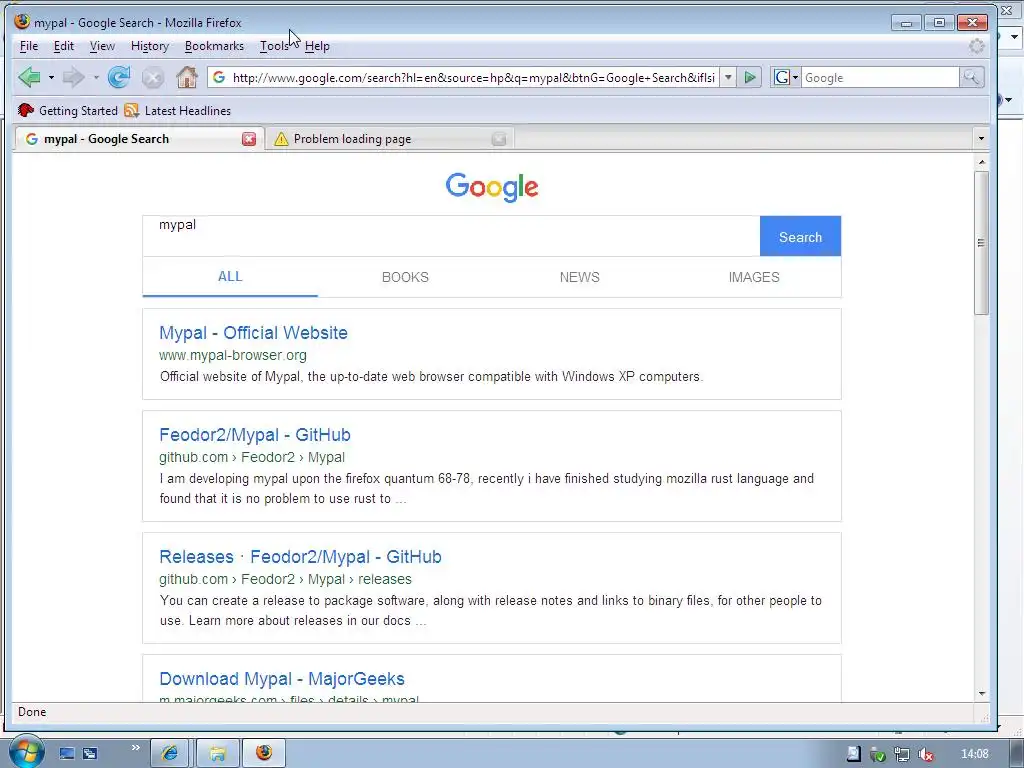This screenshot has height=768, width=1024.
Task: Click the blue Search button
Action: coord(800,236)
